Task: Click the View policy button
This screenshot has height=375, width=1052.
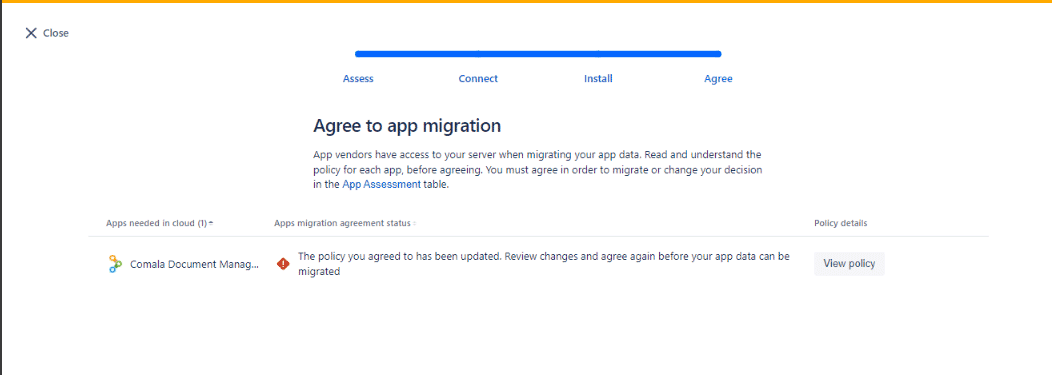Action: [x=849, y=264]
